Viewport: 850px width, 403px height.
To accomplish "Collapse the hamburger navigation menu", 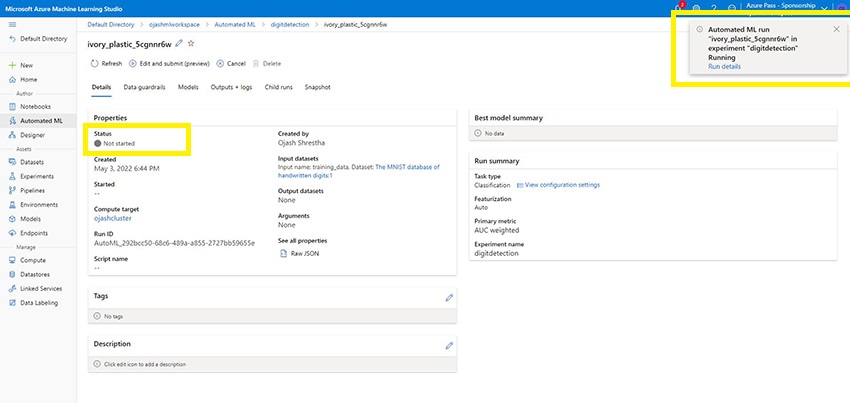I will click(12, 22).
